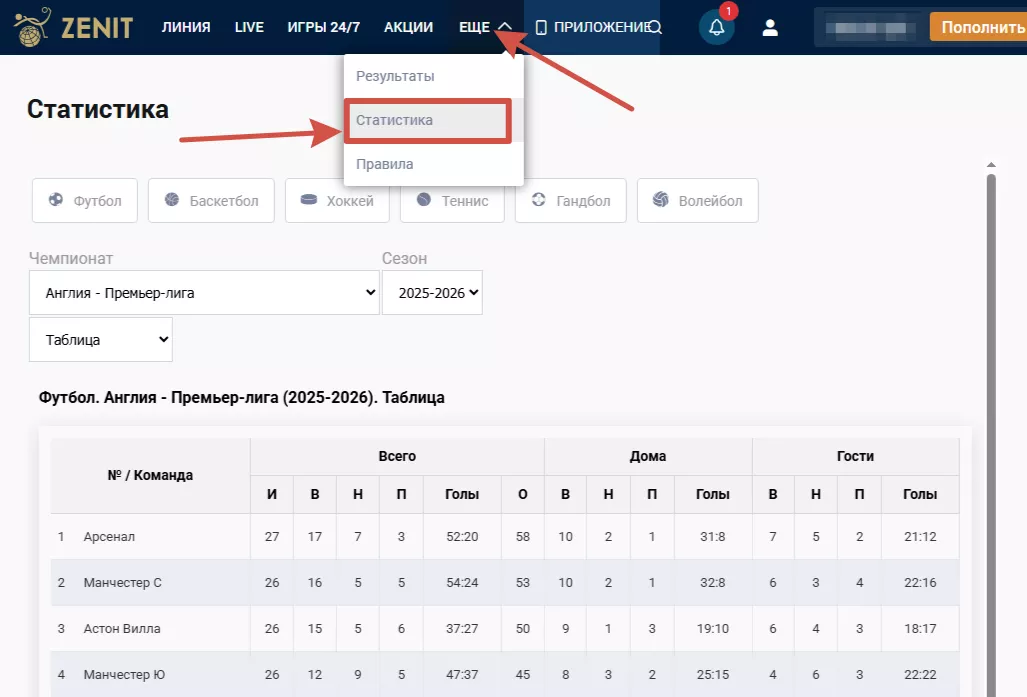Collapse the ЕЩЕ menu chevron
This screenshot has height=697, width=1027.
pos(505,28)
